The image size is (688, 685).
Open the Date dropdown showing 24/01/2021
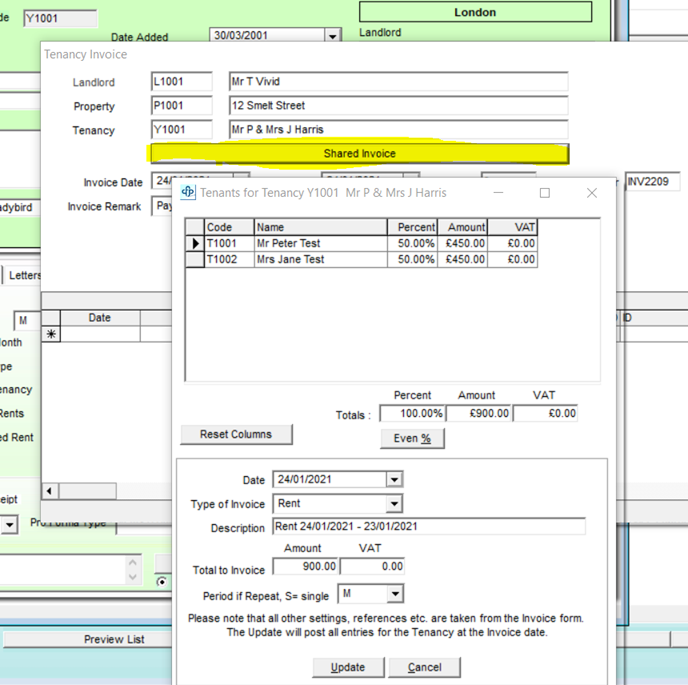coord(394,480)
